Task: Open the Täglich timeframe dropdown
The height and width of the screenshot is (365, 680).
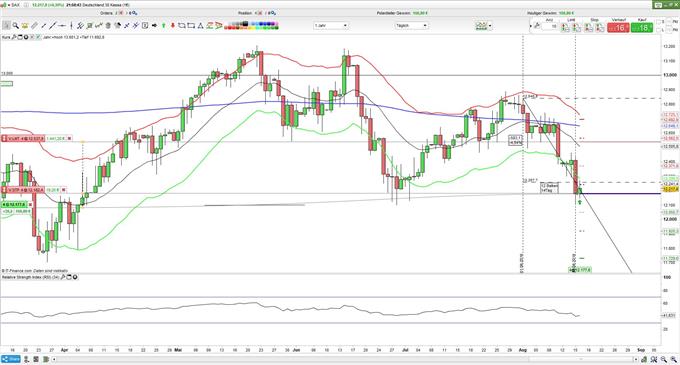Action: pos(411,26)
